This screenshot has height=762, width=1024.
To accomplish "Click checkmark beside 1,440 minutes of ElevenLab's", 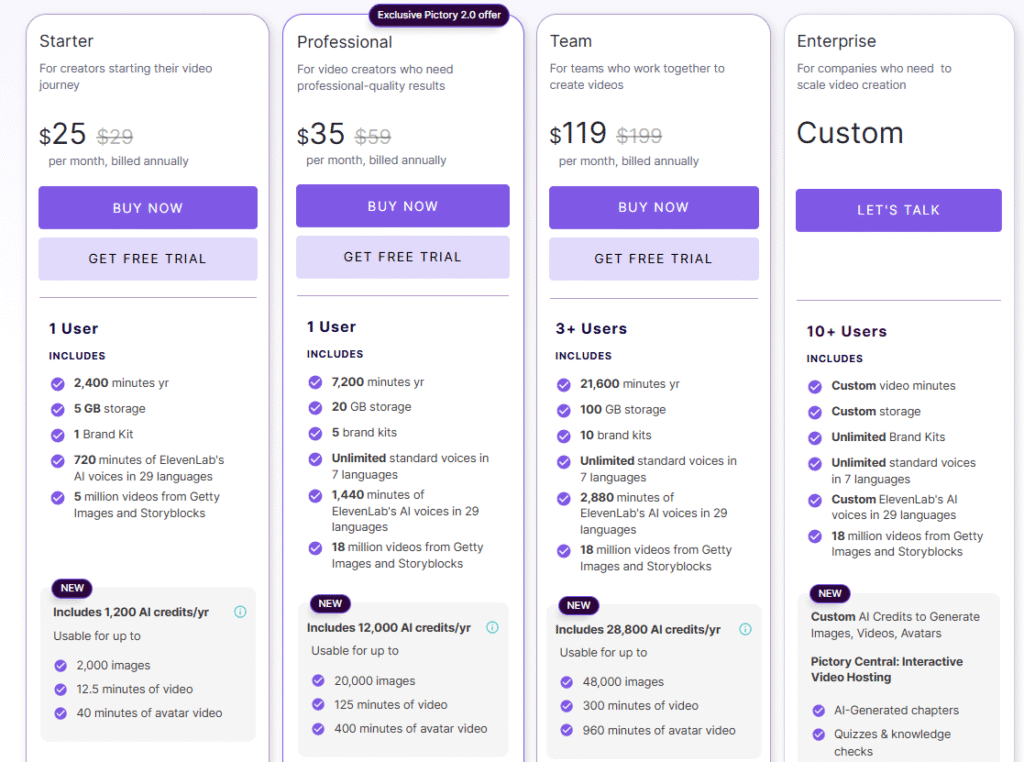I will pos(315,496).
